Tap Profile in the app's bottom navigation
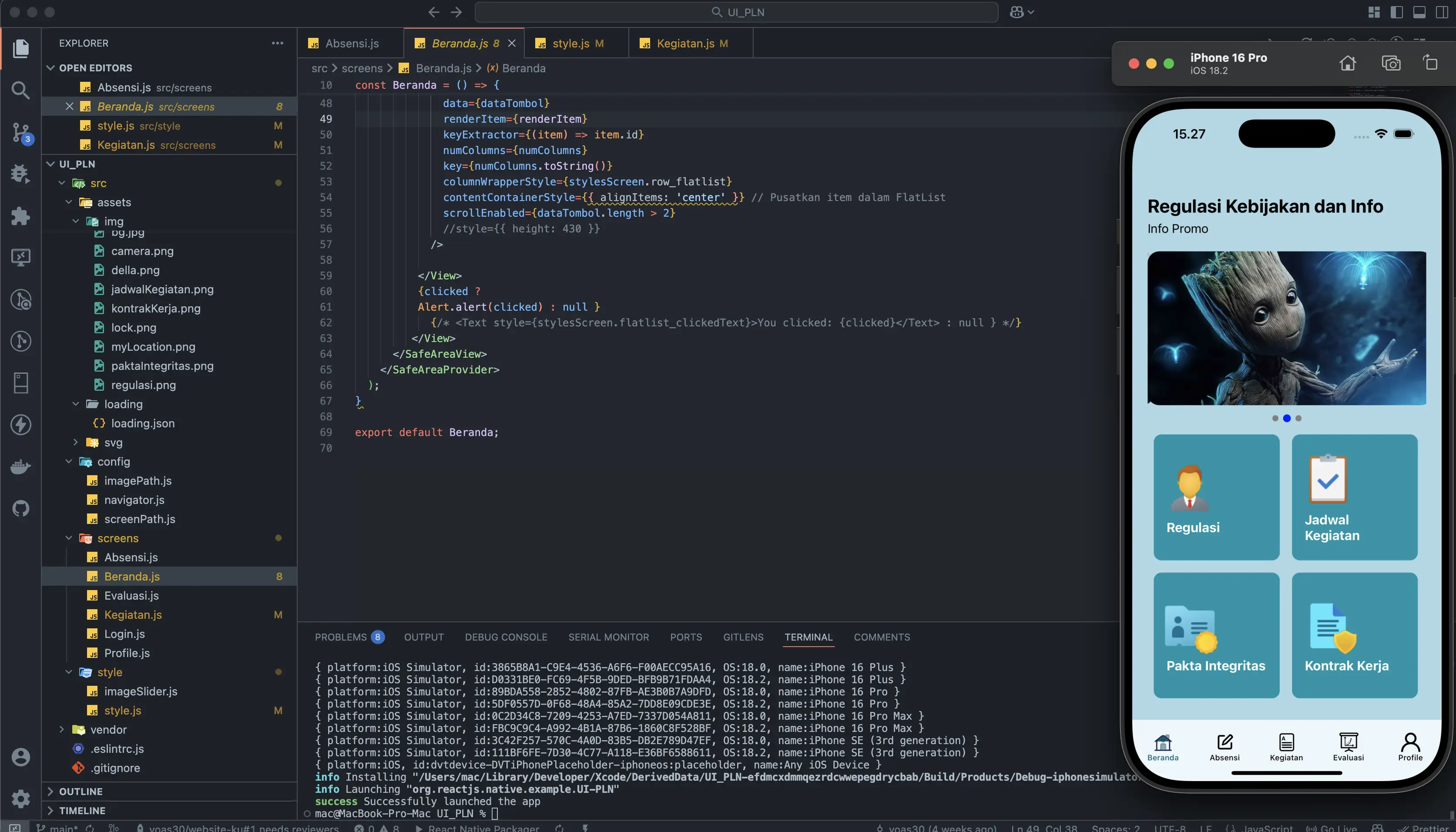The width and height of the screenshot is (1456, 832). click(x=1410, y=747)
